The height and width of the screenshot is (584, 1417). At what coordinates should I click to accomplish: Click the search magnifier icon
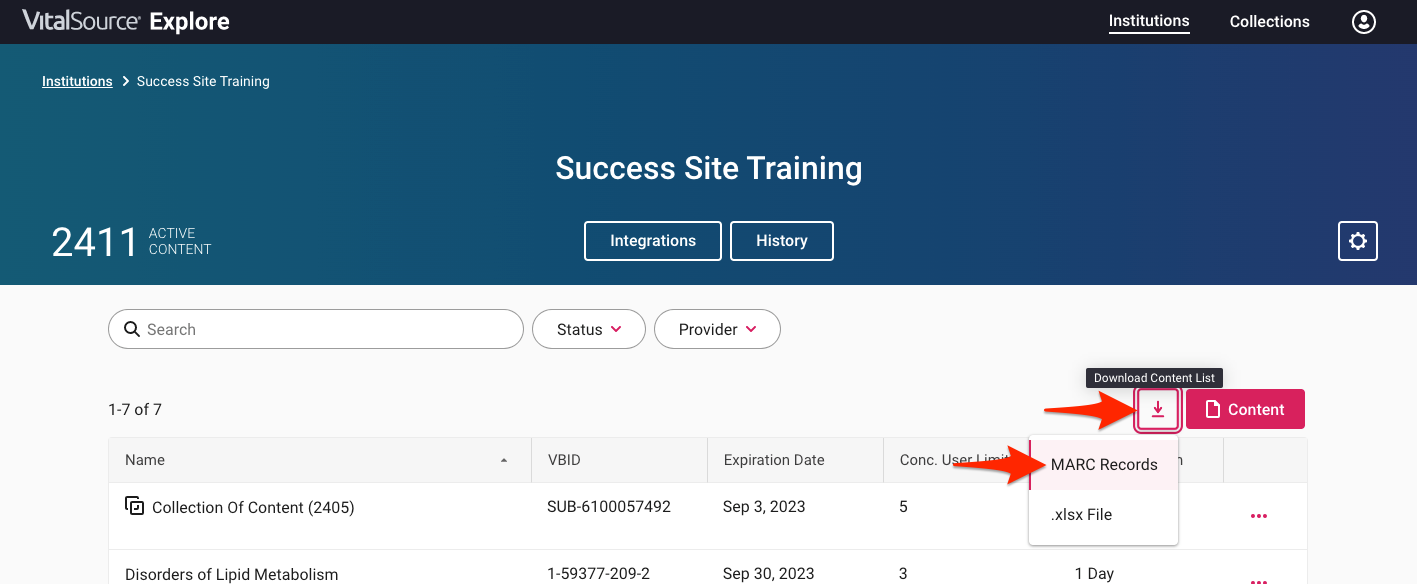point(132,328)
